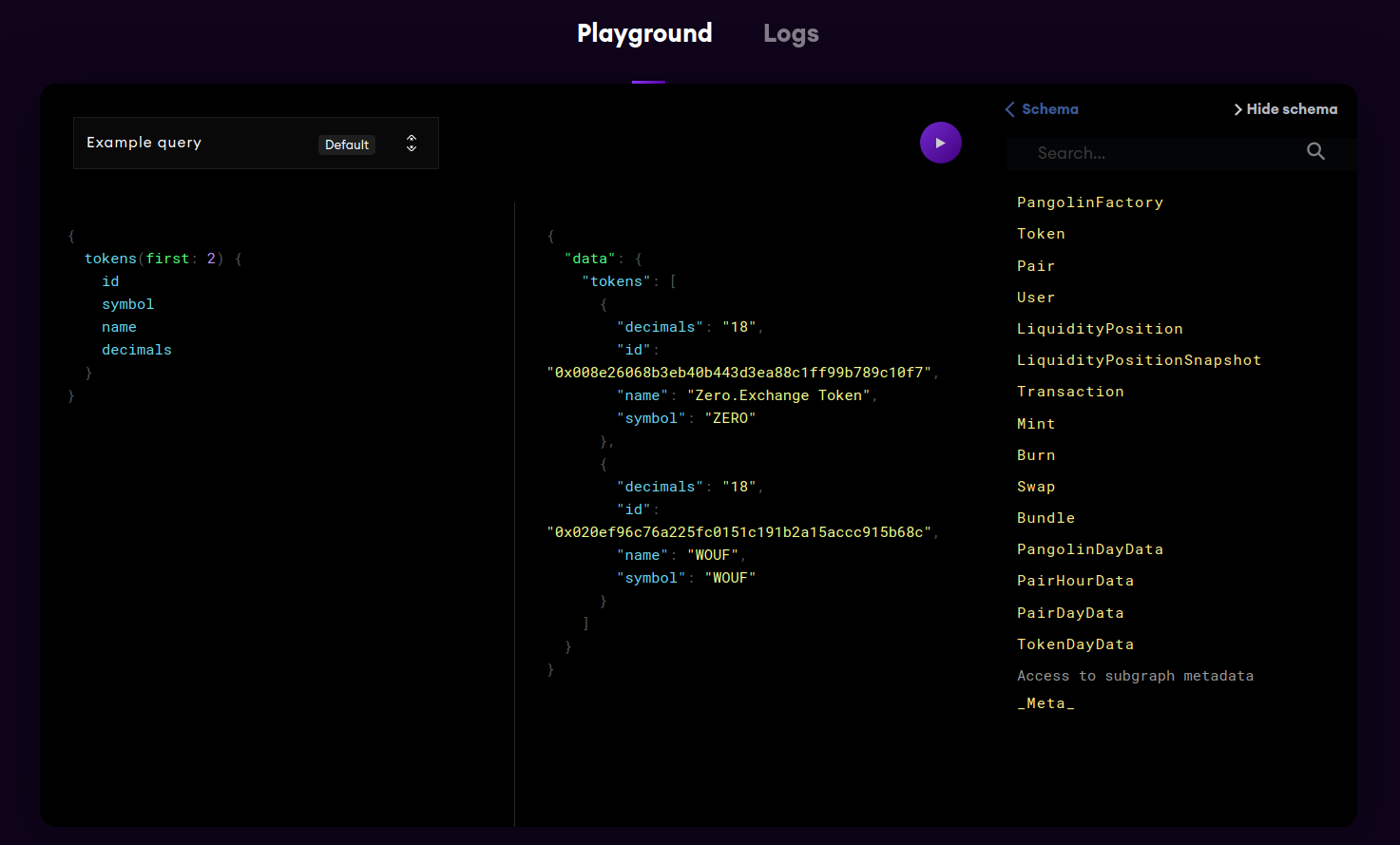1400x845 pixels.
Task: Select the Swap type in schema list
Action: [x=1036, y=486]
